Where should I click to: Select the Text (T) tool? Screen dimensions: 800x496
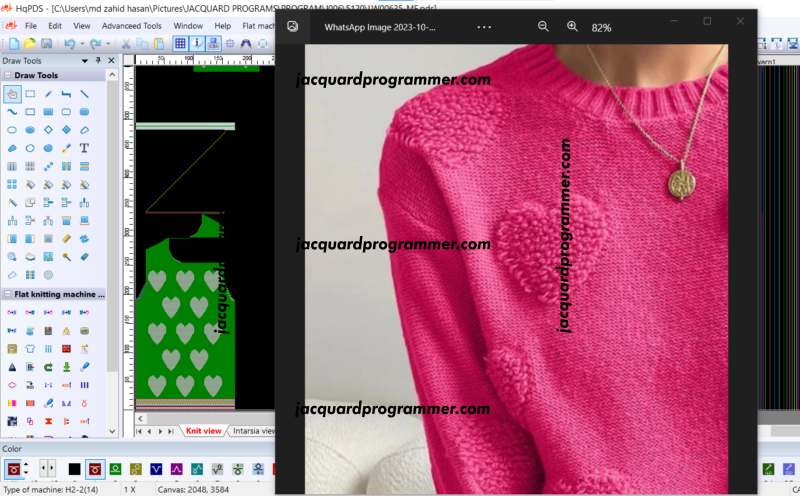tap(84, 148)
